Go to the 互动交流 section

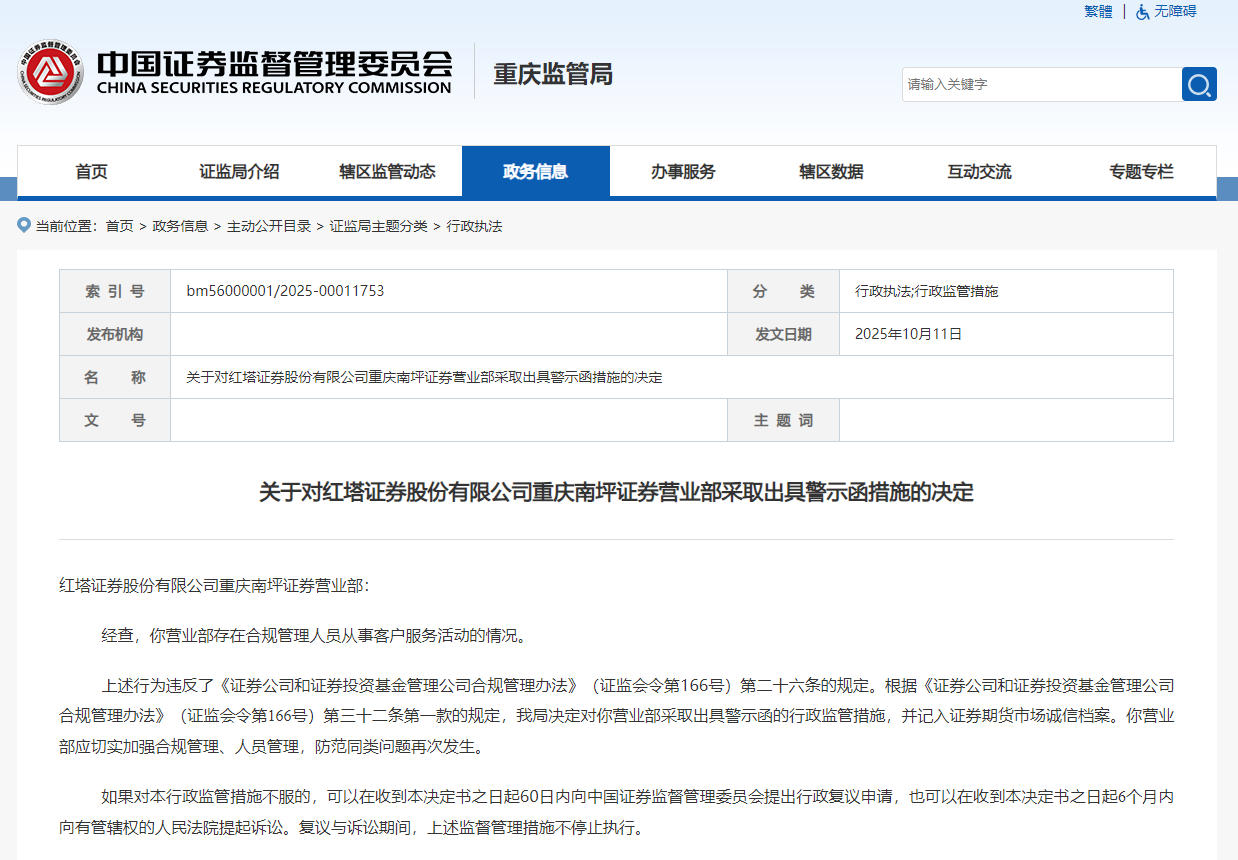pos(979,172)
